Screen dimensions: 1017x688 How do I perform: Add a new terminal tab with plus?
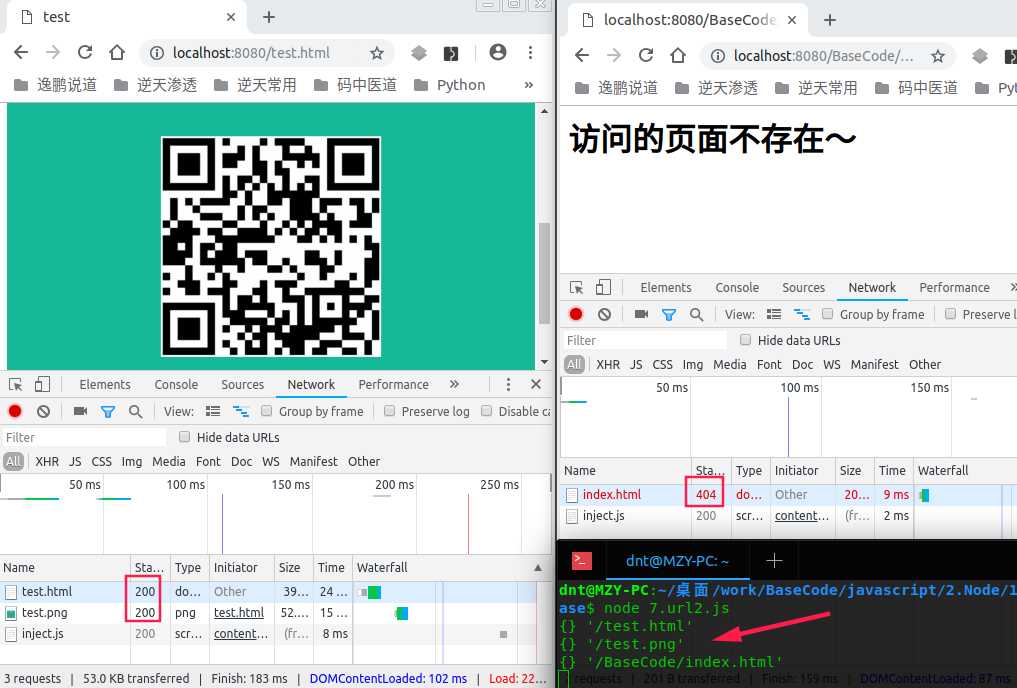(774, 560)
